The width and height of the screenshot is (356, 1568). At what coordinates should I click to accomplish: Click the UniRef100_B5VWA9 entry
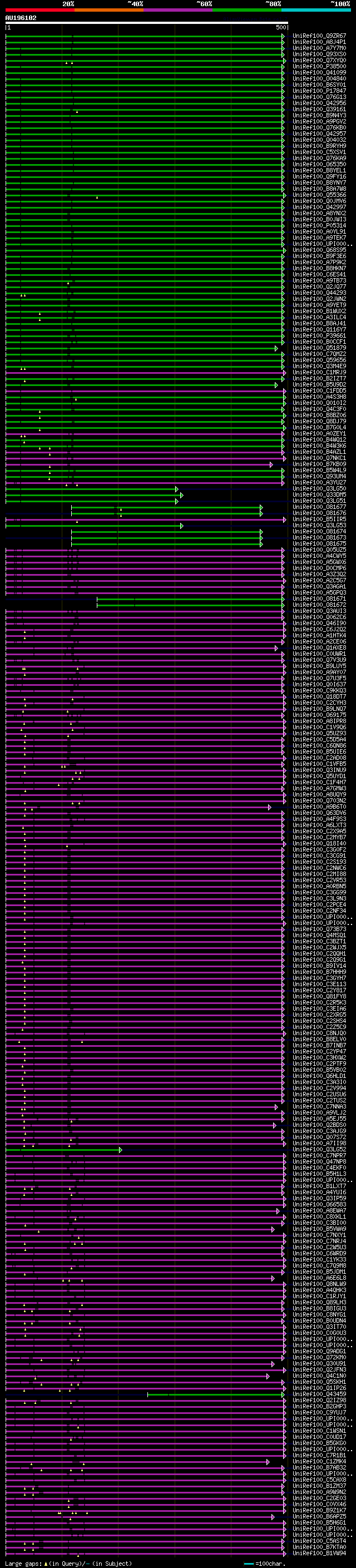click(x=319, y=1229)
